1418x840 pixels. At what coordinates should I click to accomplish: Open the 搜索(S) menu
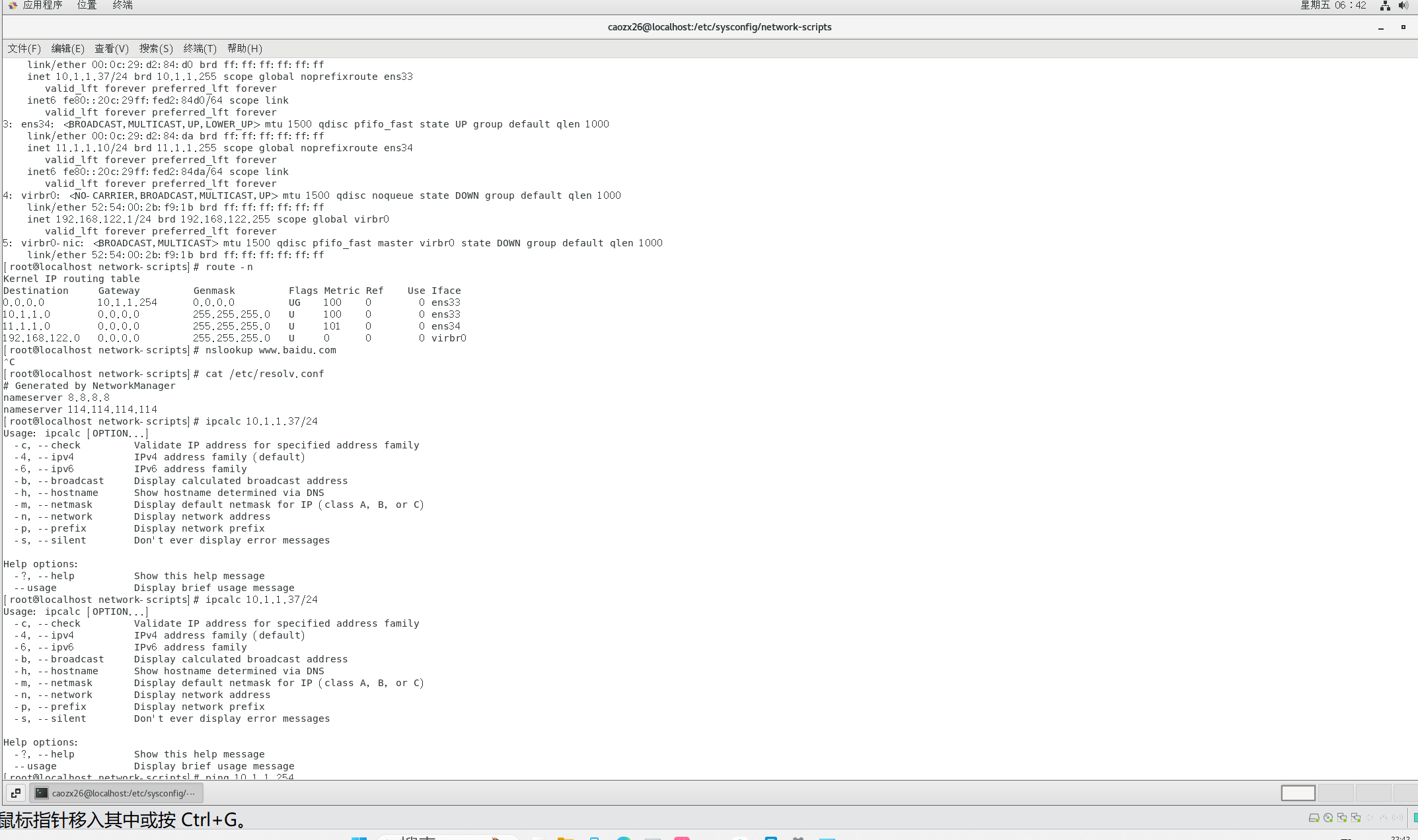pos(155,48)
